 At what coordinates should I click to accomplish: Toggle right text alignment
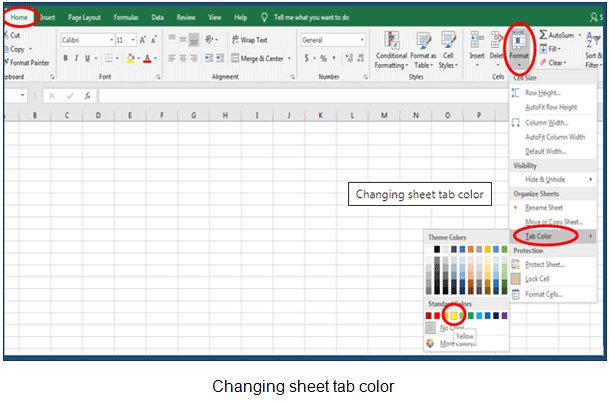click(193, 58)
